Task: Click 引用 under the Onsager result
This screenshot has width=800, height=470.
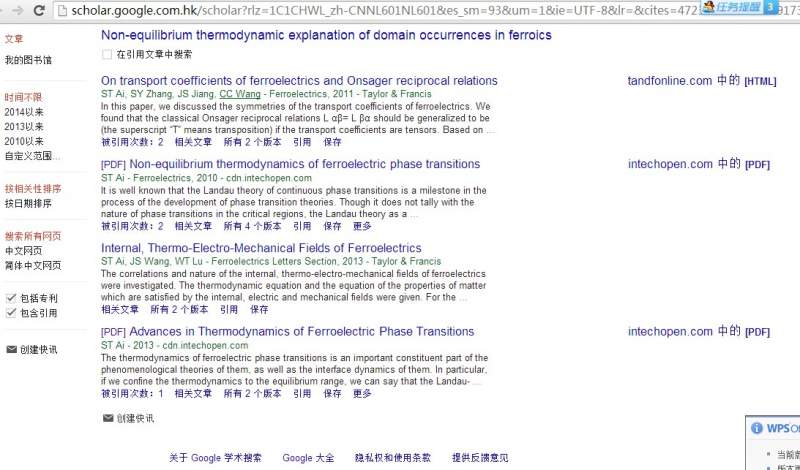Action: tap(302, 142)
